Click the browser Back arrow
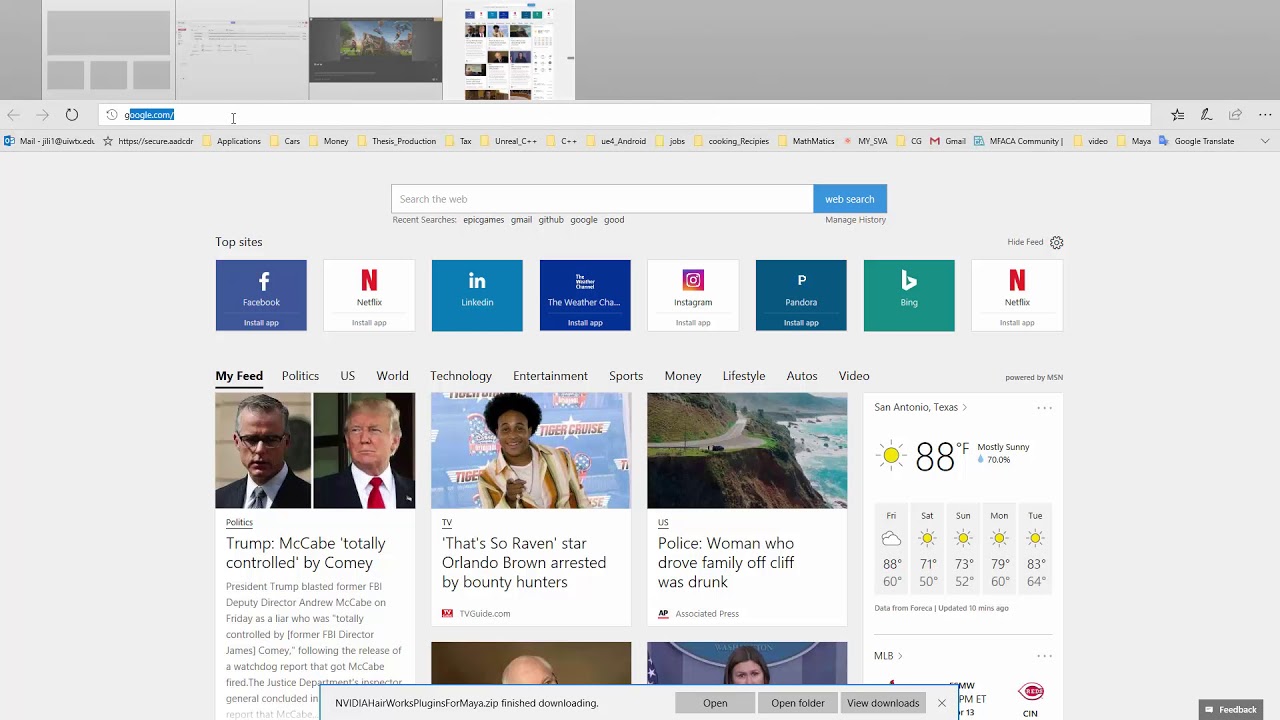 (13, 115)
